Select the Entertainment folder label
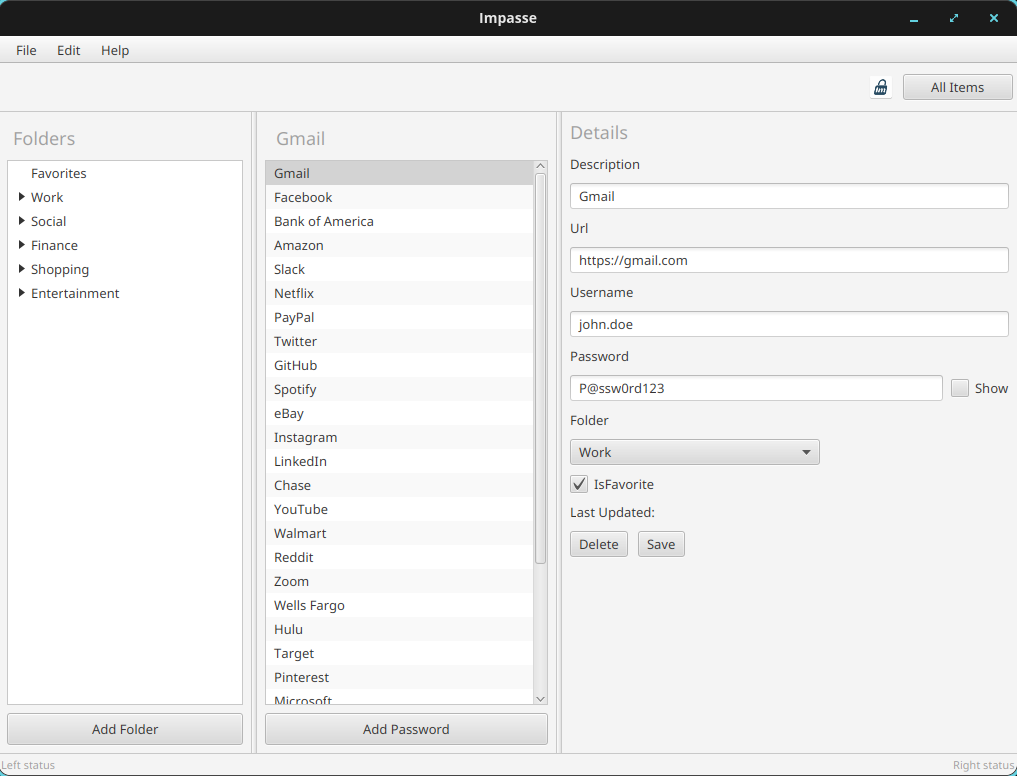The width and height of the screenshot is (1017, 776). (x=75, y=293)
